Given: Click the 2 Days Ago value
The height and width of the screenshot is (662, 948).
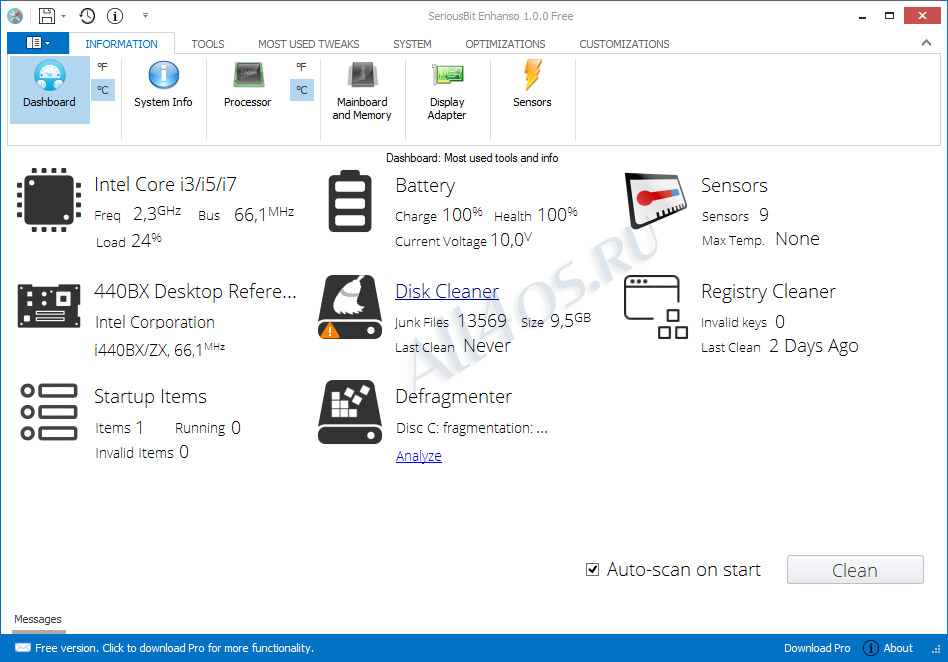Looking at the screenshot, I should [x=814, y=346].
